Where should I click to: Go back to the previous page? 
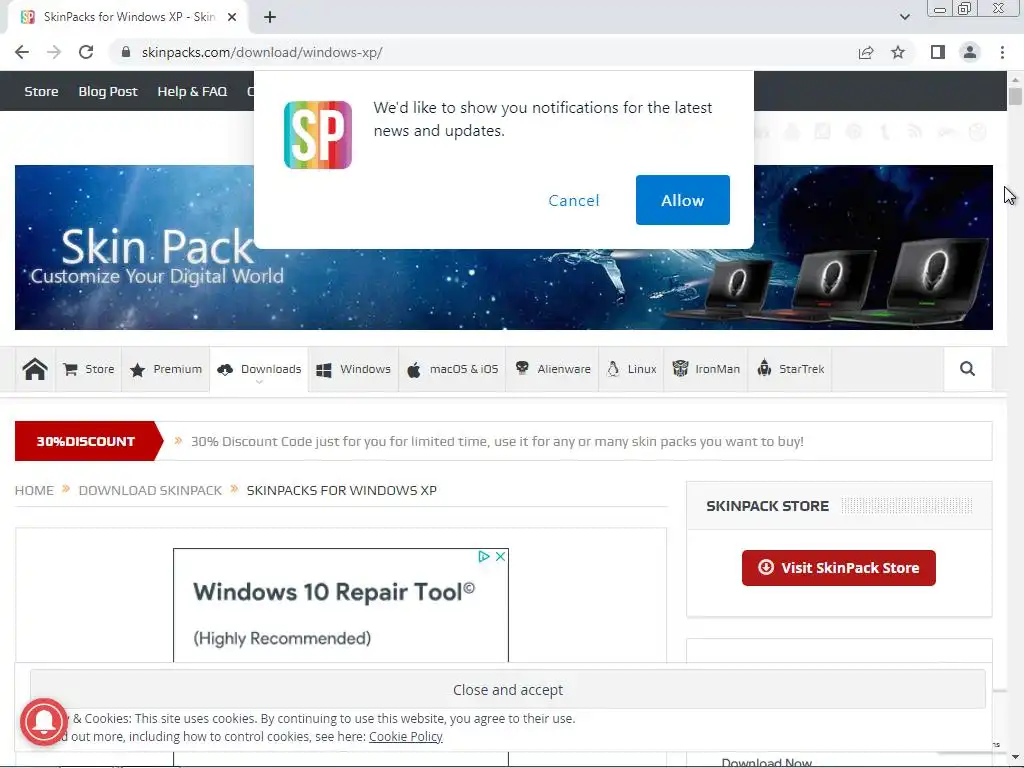coord(22,52)
